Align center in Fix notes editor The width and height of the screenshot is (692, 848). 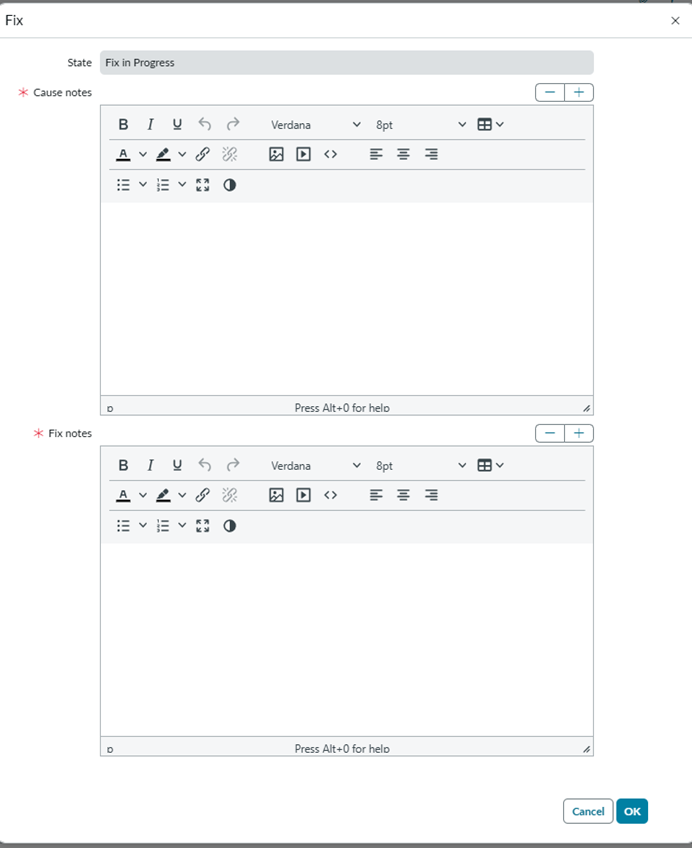[x=403, y=495]
